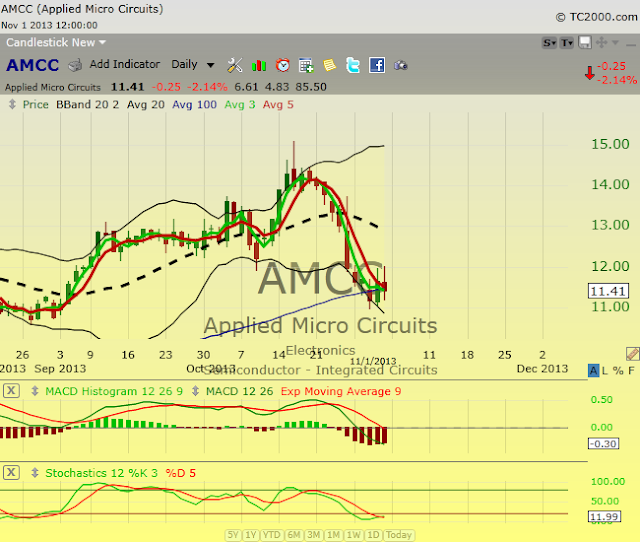
Task: Click the BBand 20 2 indicator label
Action: pos(87,105)
